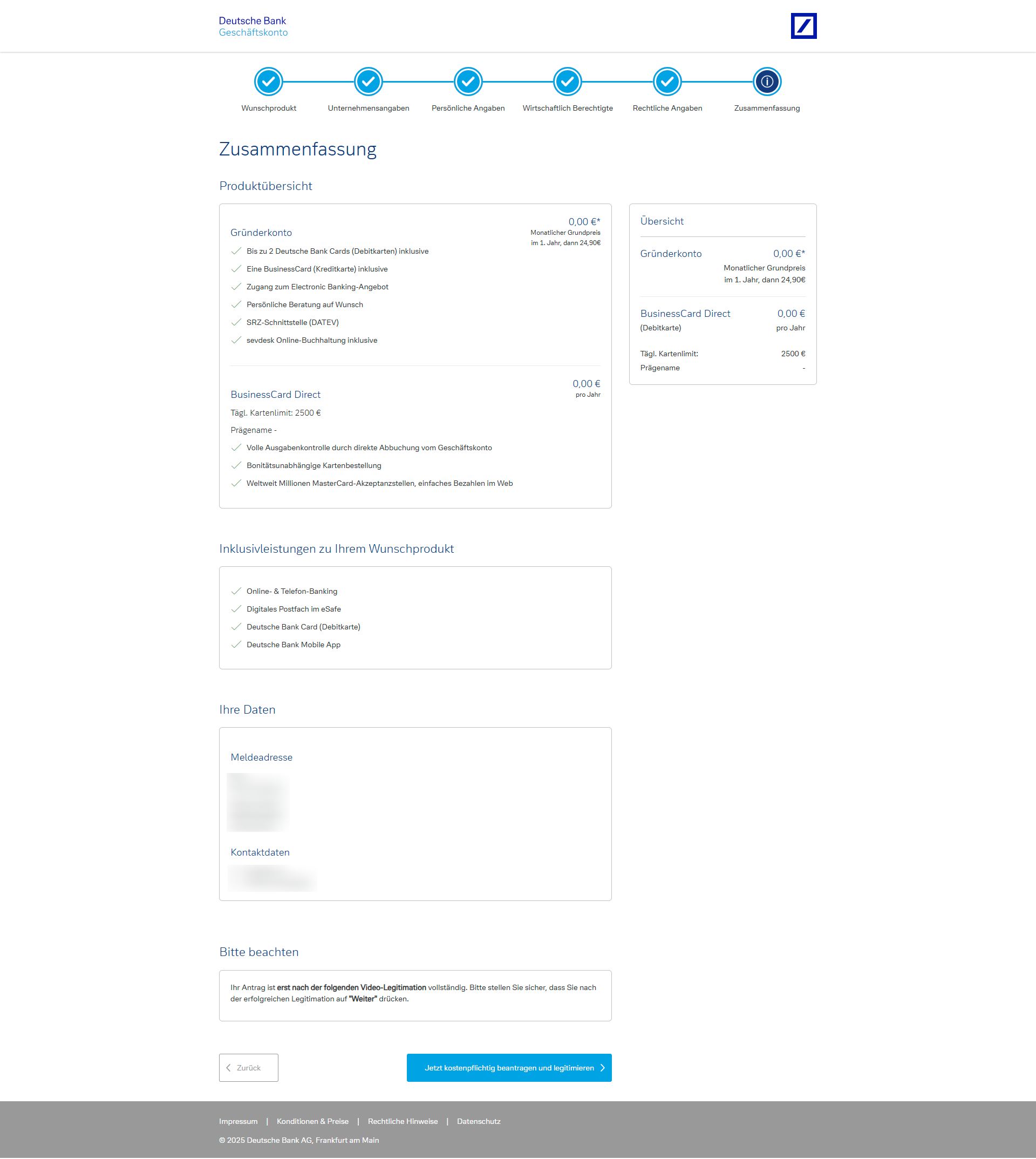Click the Übersicht sidebar heading
This screenshot has width=1036, height=1159.
pos(662,221)
